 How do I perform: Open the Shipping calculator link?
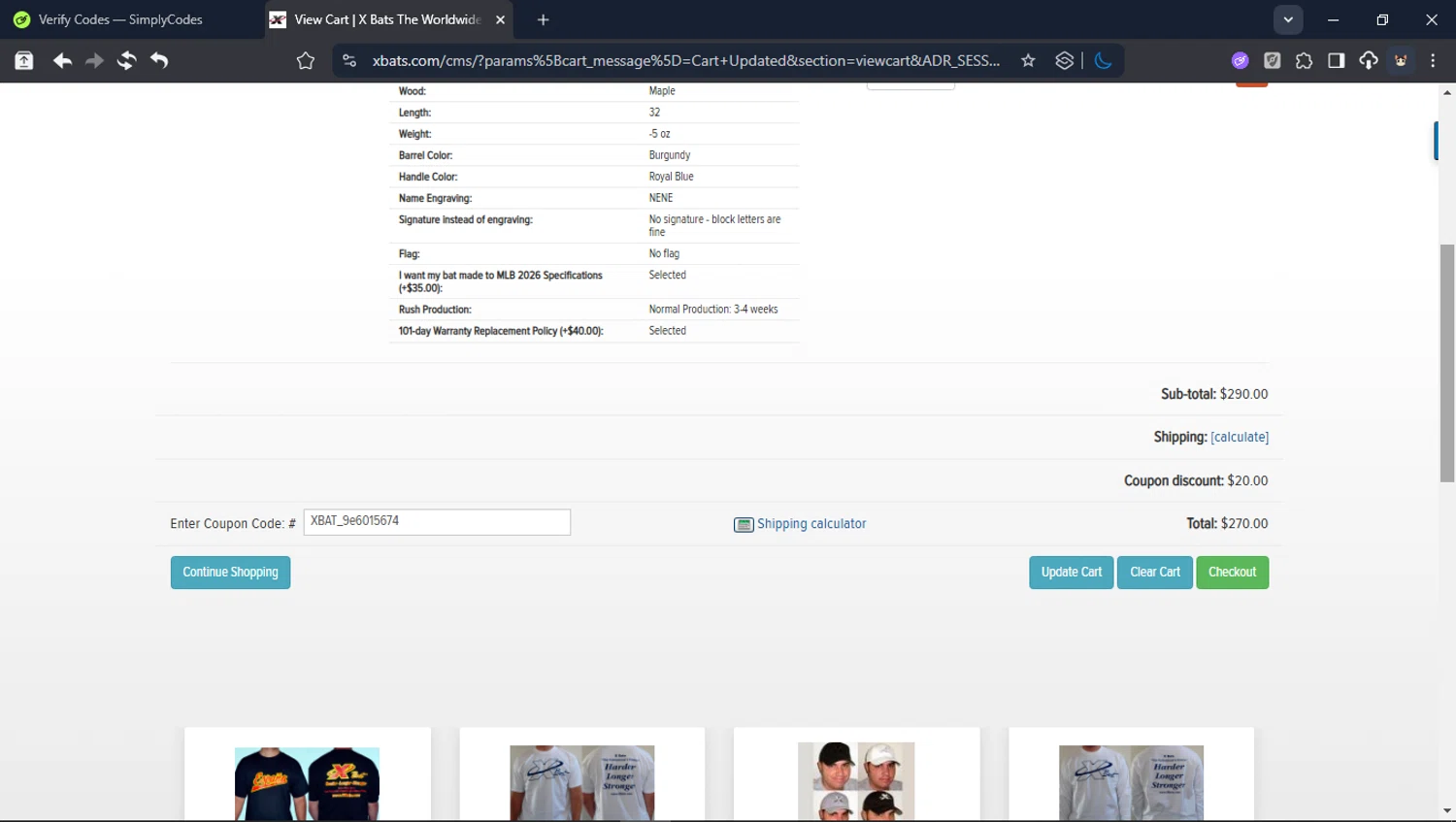click(x=811, y=524)
